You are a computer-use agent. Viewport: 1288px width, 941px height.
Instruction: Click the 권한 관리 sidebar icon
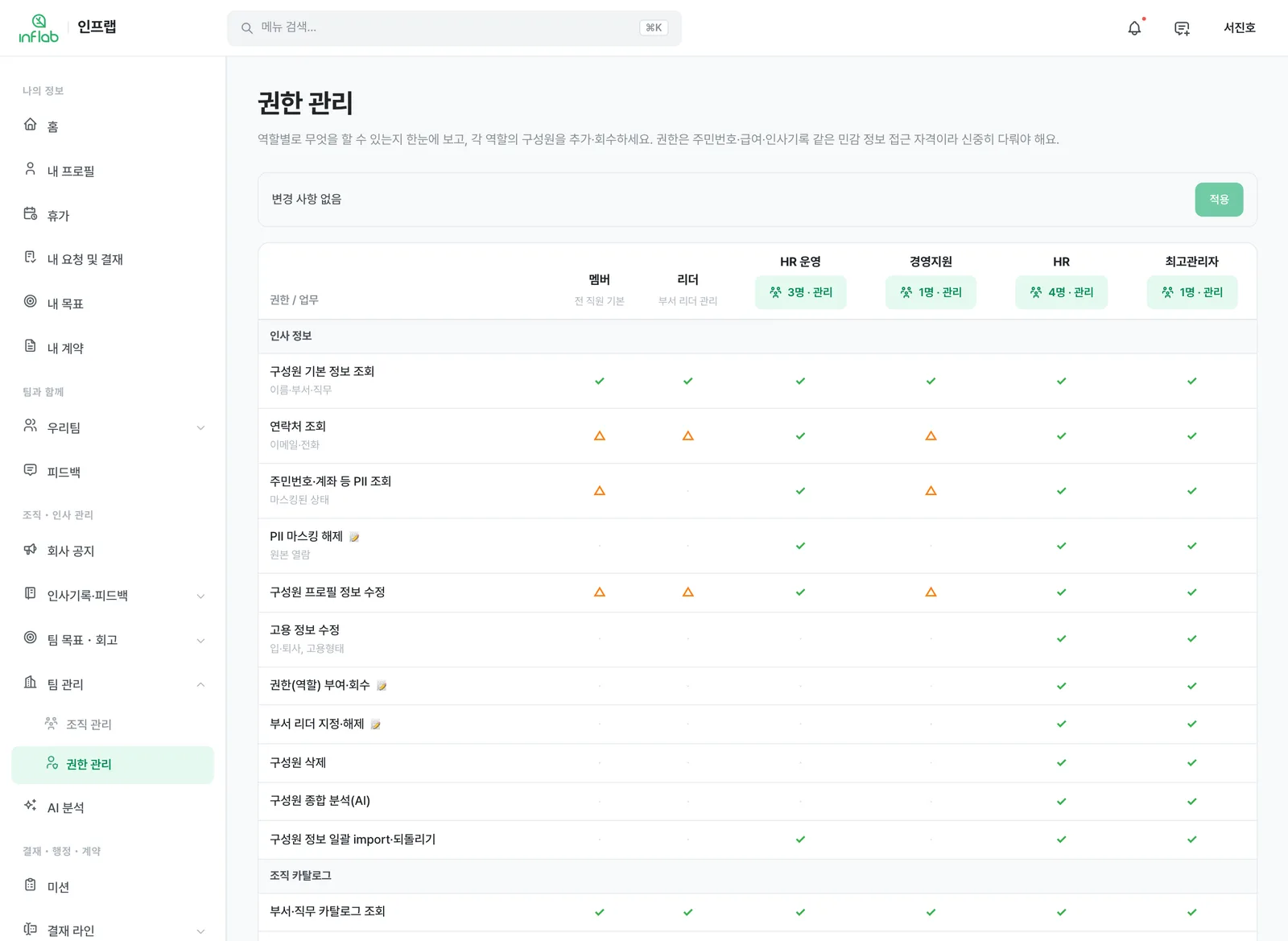(x=52, y=763)
